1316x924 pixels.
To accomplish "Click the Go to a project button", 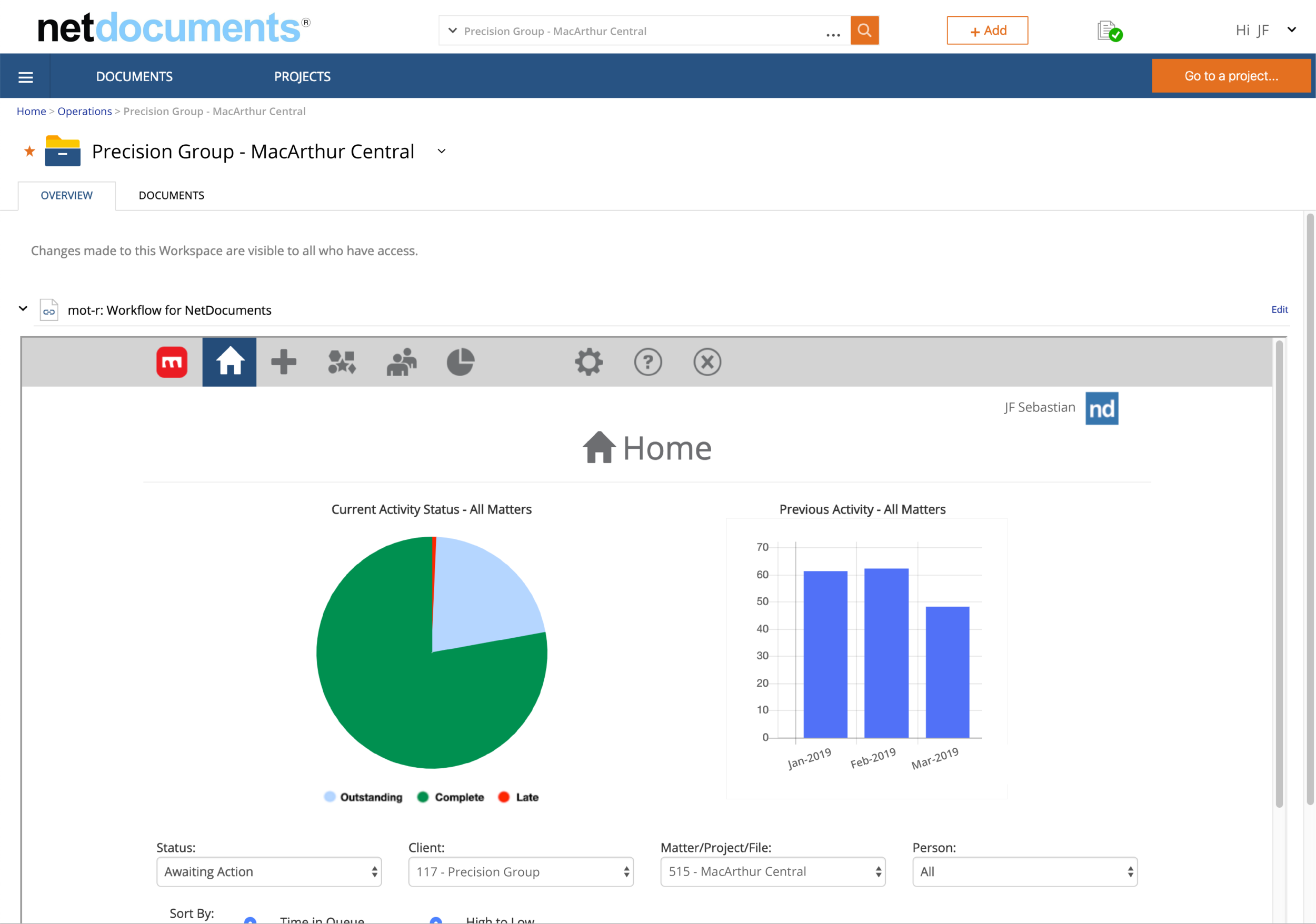I will click(1231, 76).
